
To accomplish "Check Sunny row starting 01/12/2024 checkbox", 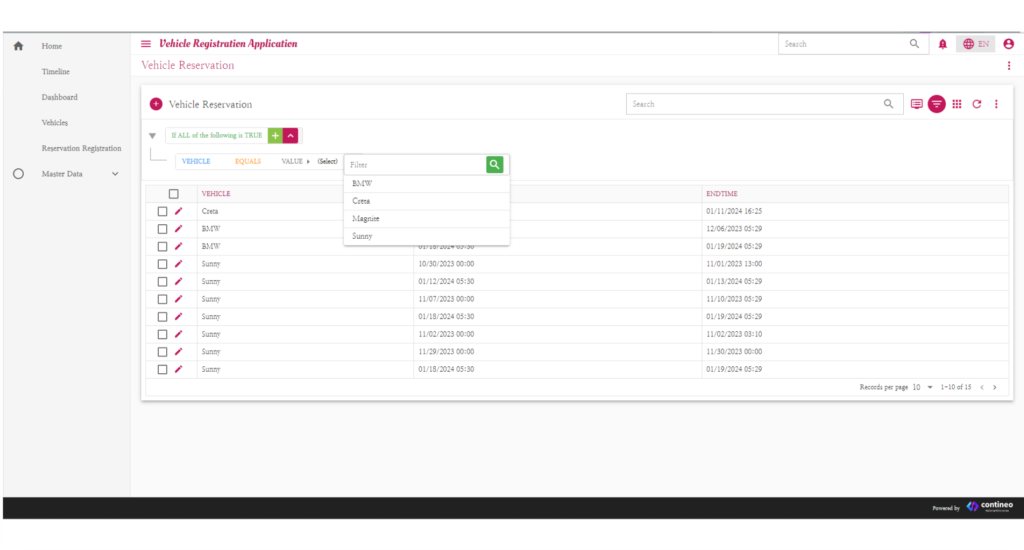I will point(162,282).
